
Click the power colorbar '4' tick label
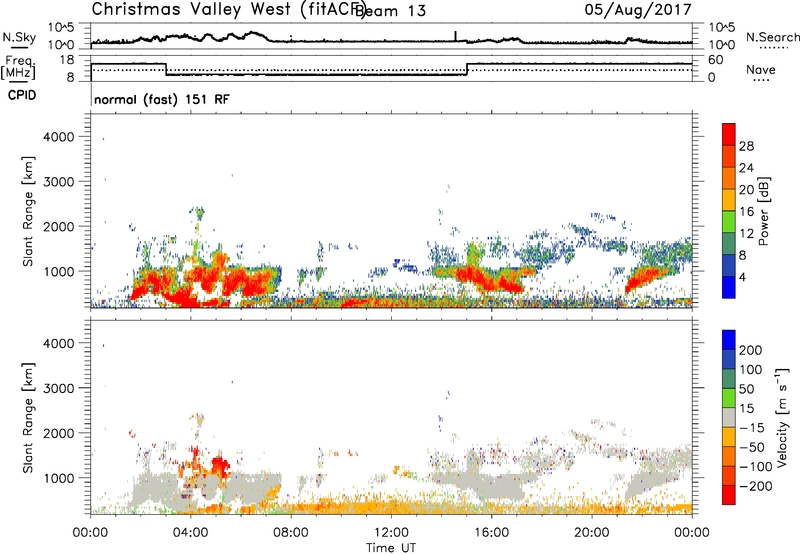click(x=742, y=278)
